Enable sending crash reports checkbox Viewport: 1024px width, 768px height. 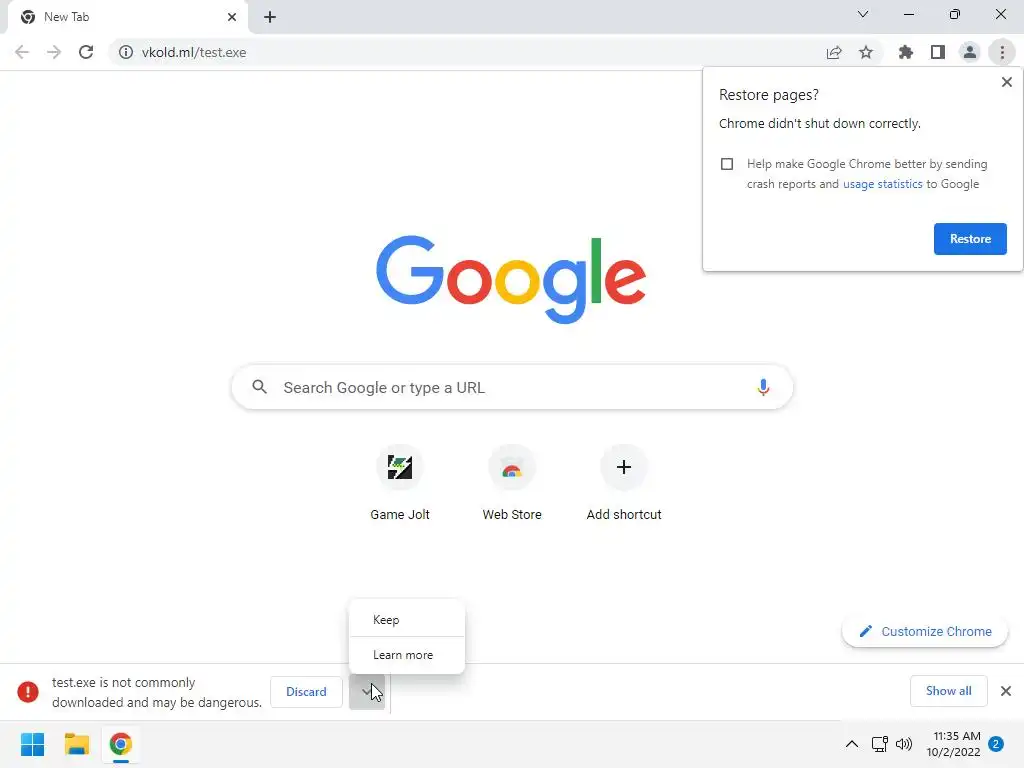[x=727, y=164]
